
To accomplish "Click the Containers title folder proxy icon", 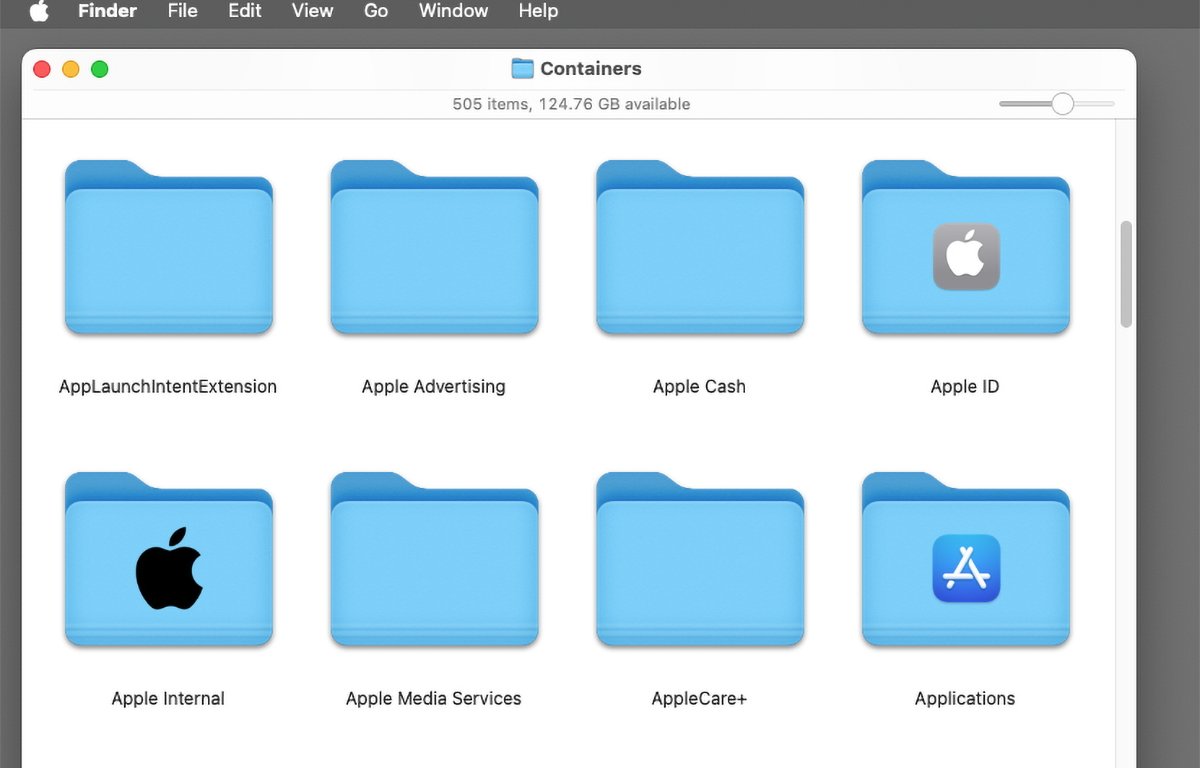I will pyautogui.click(x=522, y=69).
